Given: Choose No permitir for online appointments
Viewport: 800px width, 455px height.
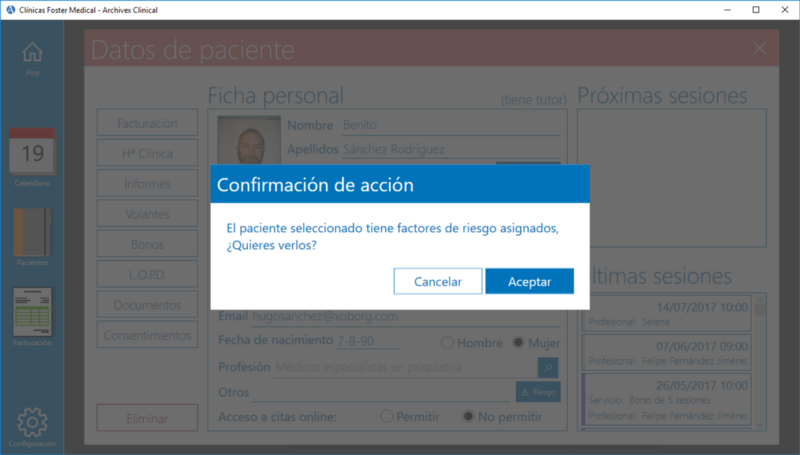Looking at the screenshot, I should pos(468,416).
